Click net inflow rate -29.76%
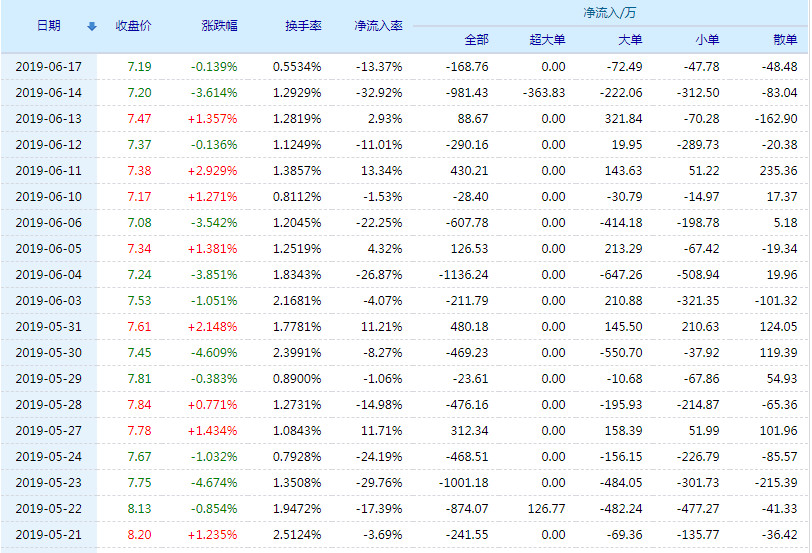 [379, 483]
